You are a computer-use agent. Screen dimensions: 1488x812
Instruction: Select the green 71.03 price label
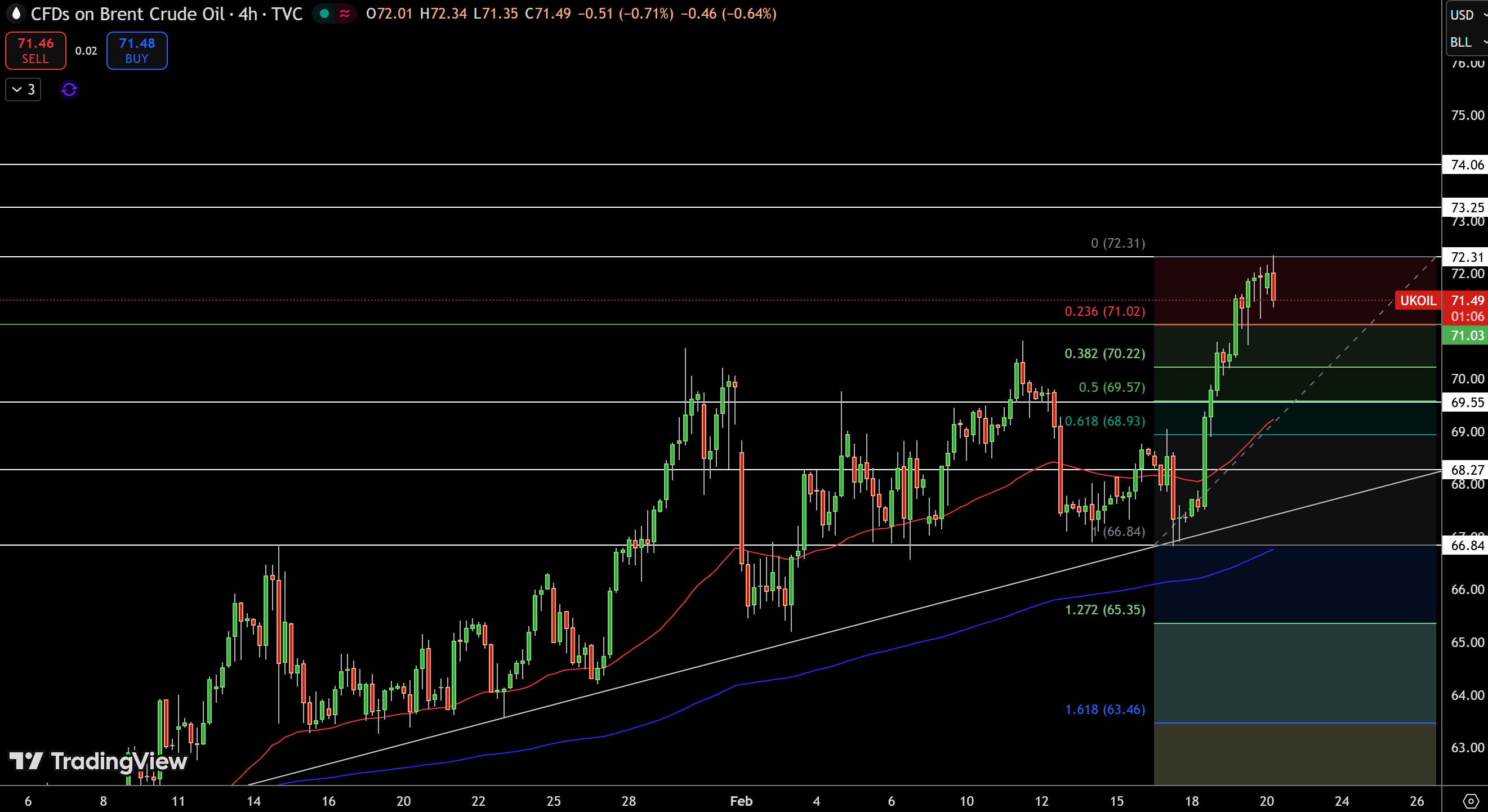click(x=1465, y=336)
